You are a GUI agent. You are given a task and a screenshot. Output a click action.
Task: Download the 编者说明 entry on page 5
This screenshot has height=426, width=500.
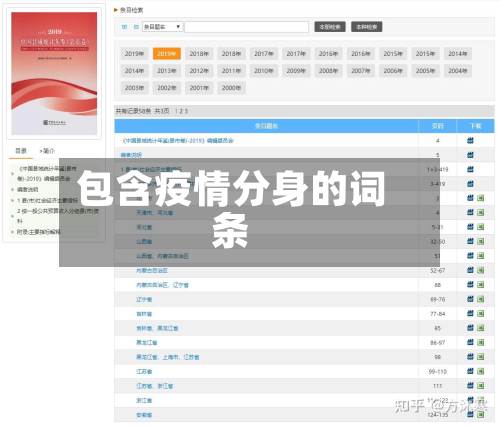point(470,155)
